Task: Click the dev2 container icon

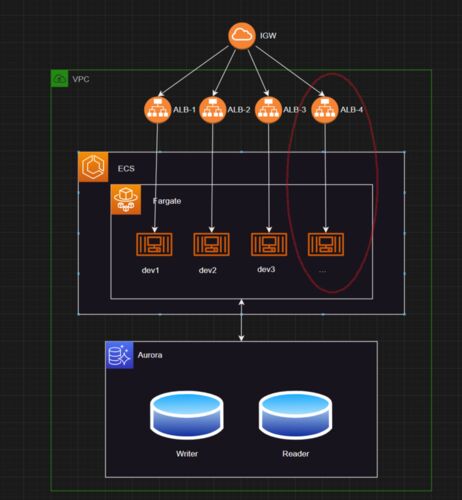Action: pos(211,244)
